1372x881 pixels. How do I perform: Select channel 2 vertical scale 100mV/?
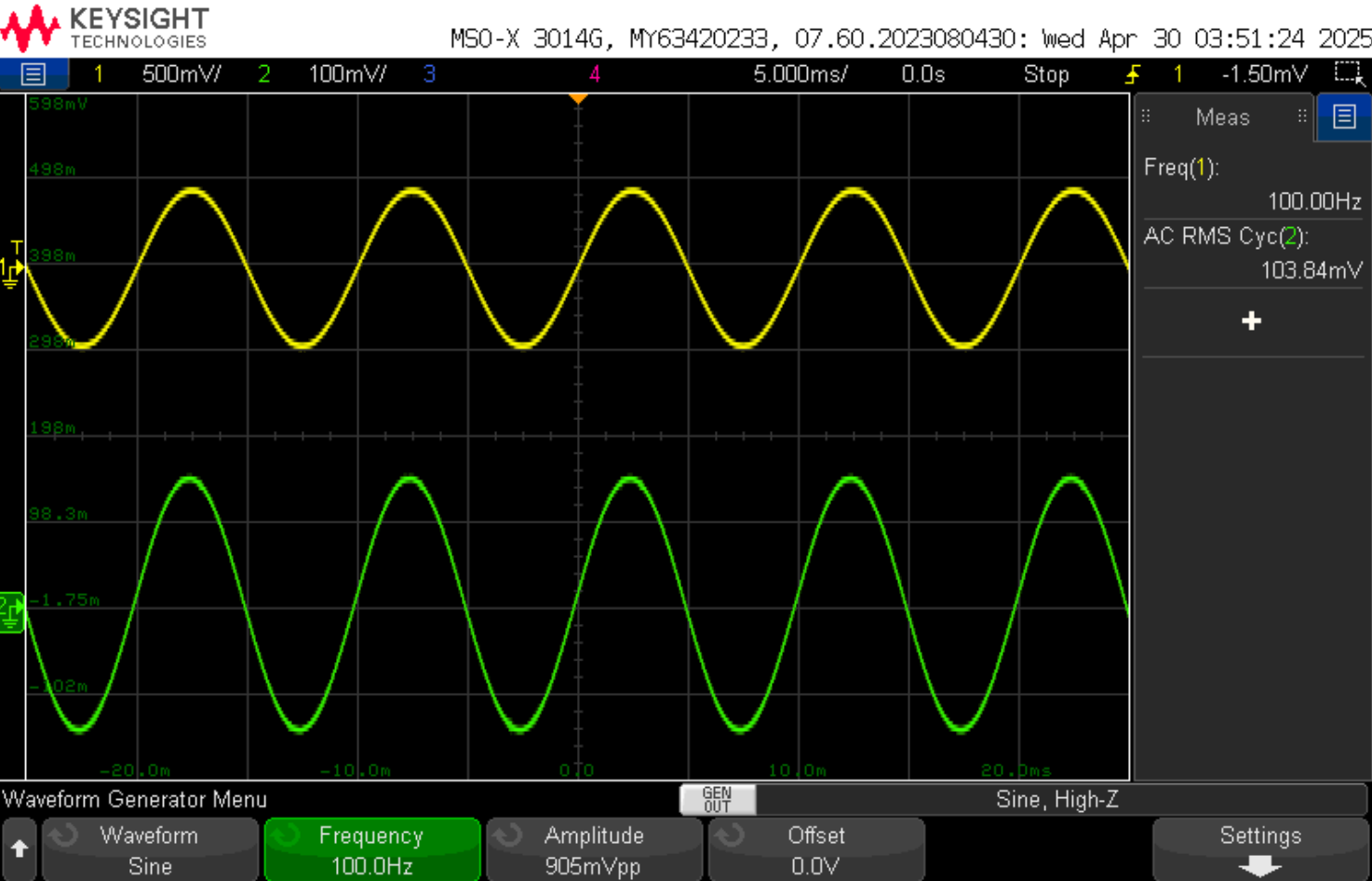pyautogui.click(x=347, y=75)
